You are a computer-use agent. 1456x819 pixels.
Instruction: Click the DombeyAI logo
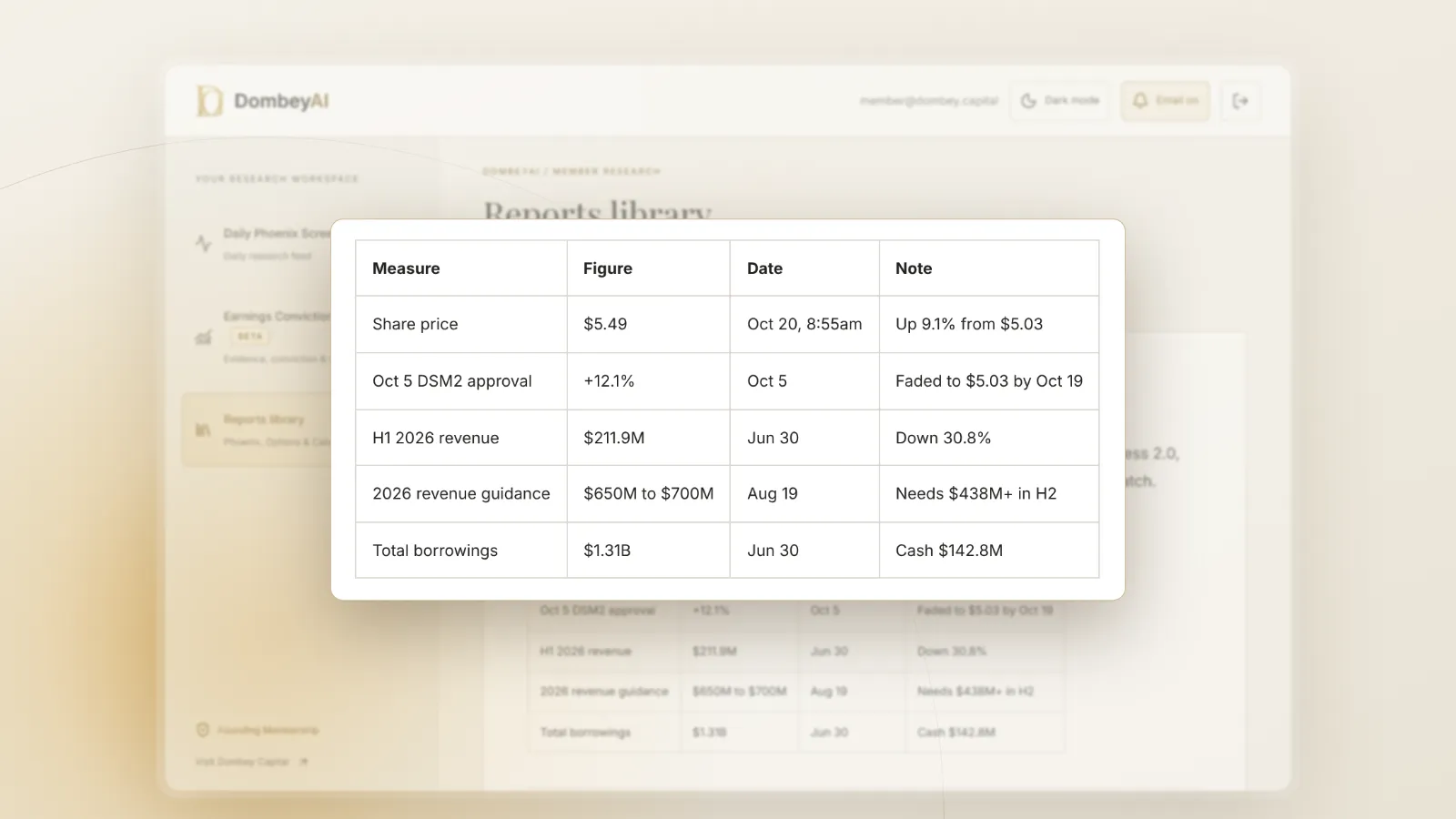[262, 101]
